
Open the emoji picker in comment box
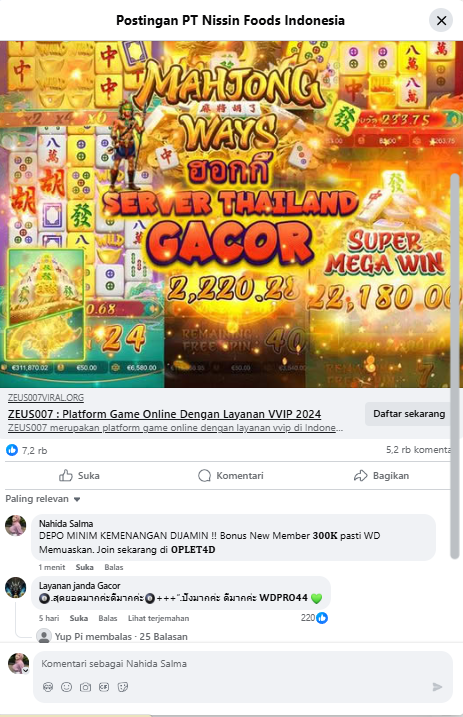(x=67, y=687)
